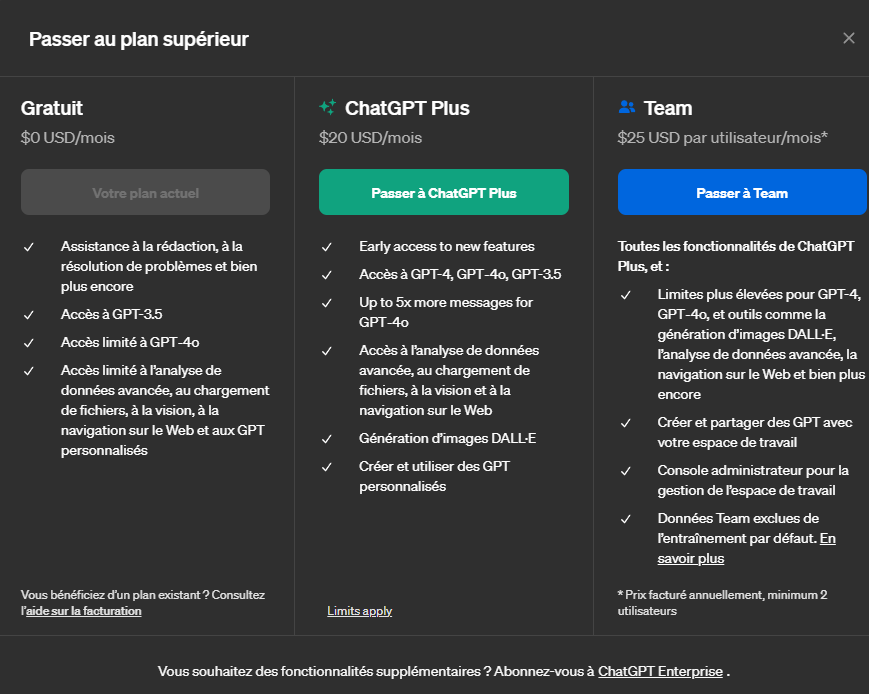Click the Assistance à la rédaction feature text

pos(159,266)
